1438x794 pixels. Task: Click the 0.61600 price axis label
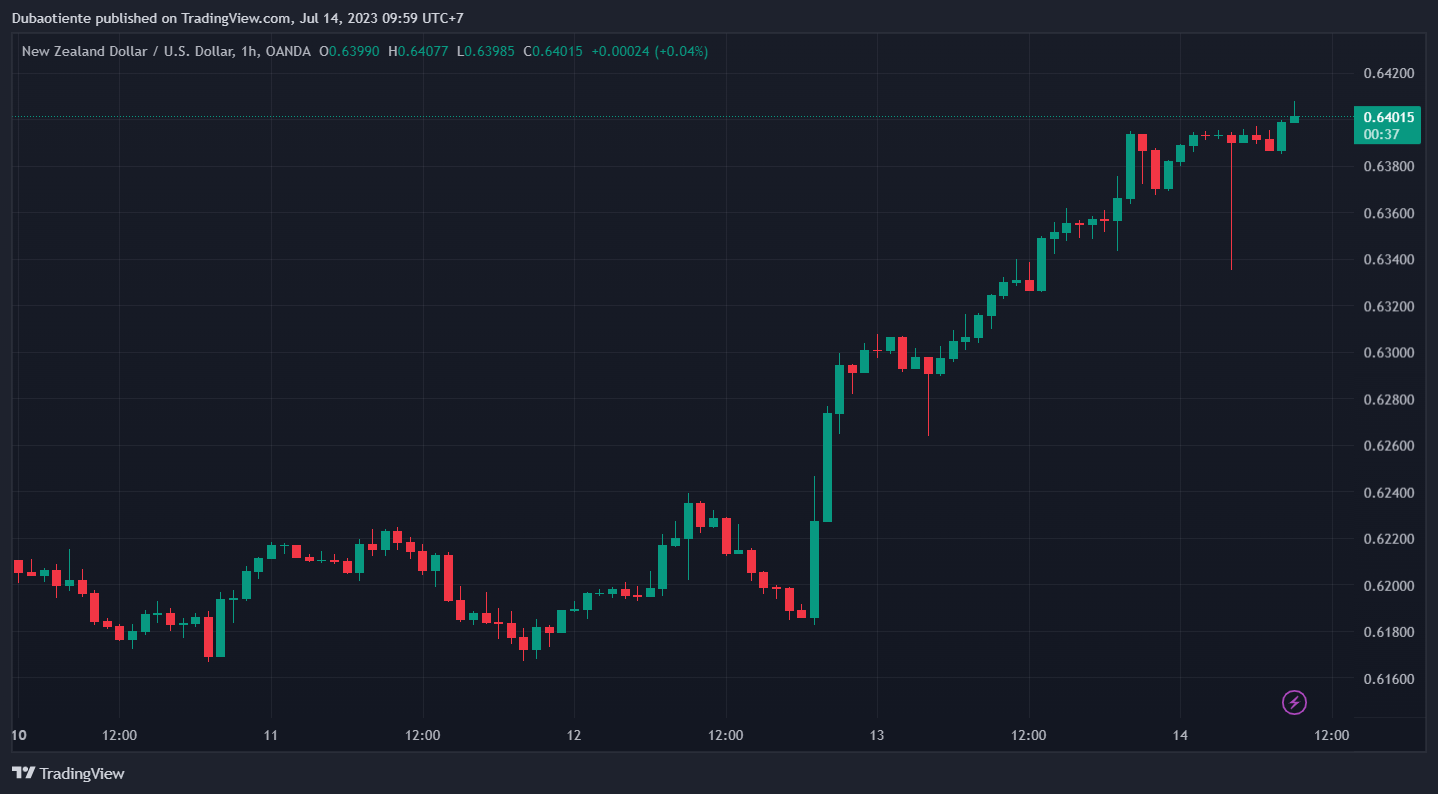point(1389,679)
